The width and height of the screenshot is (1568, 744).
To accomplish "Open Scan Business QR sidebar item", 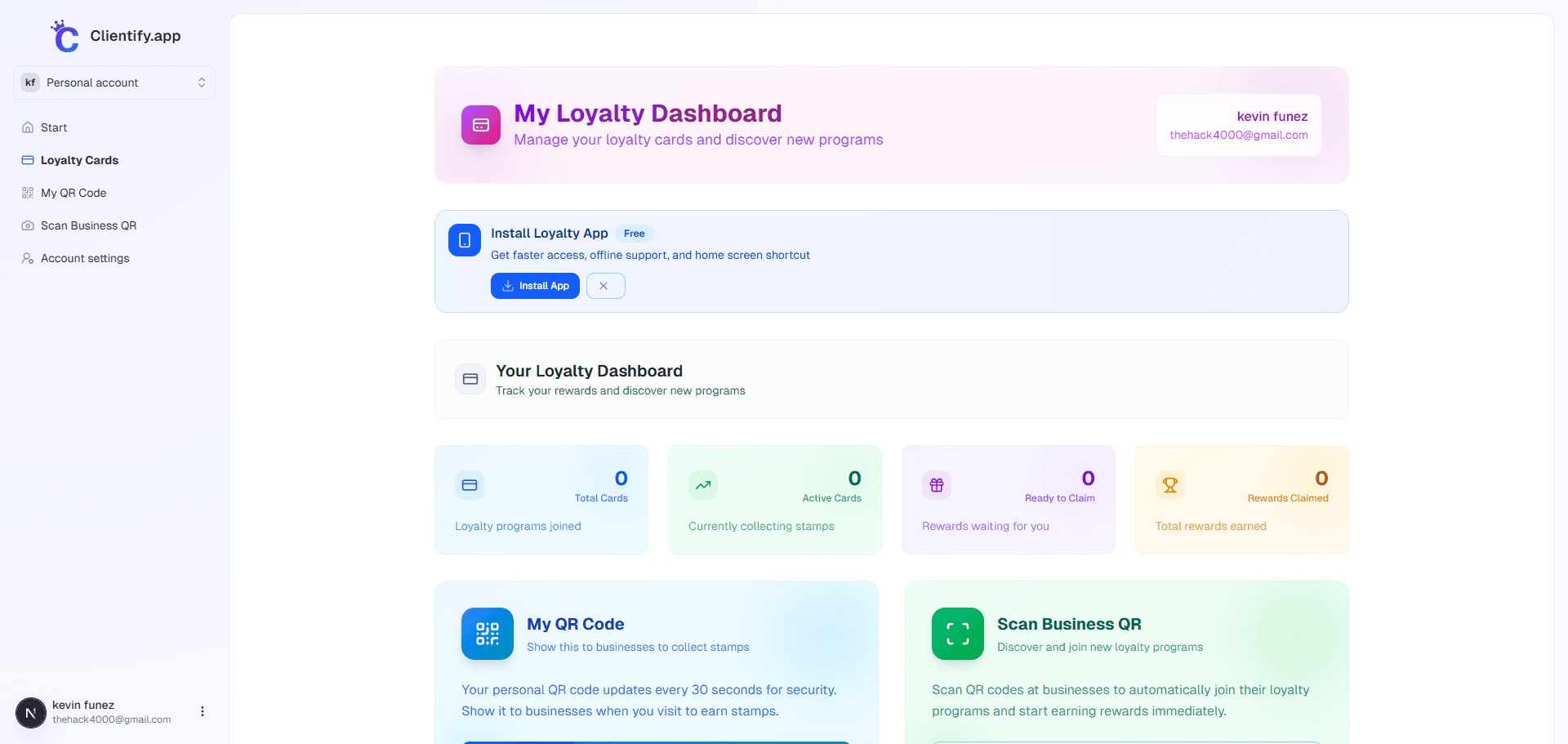I will coord(88,225).
